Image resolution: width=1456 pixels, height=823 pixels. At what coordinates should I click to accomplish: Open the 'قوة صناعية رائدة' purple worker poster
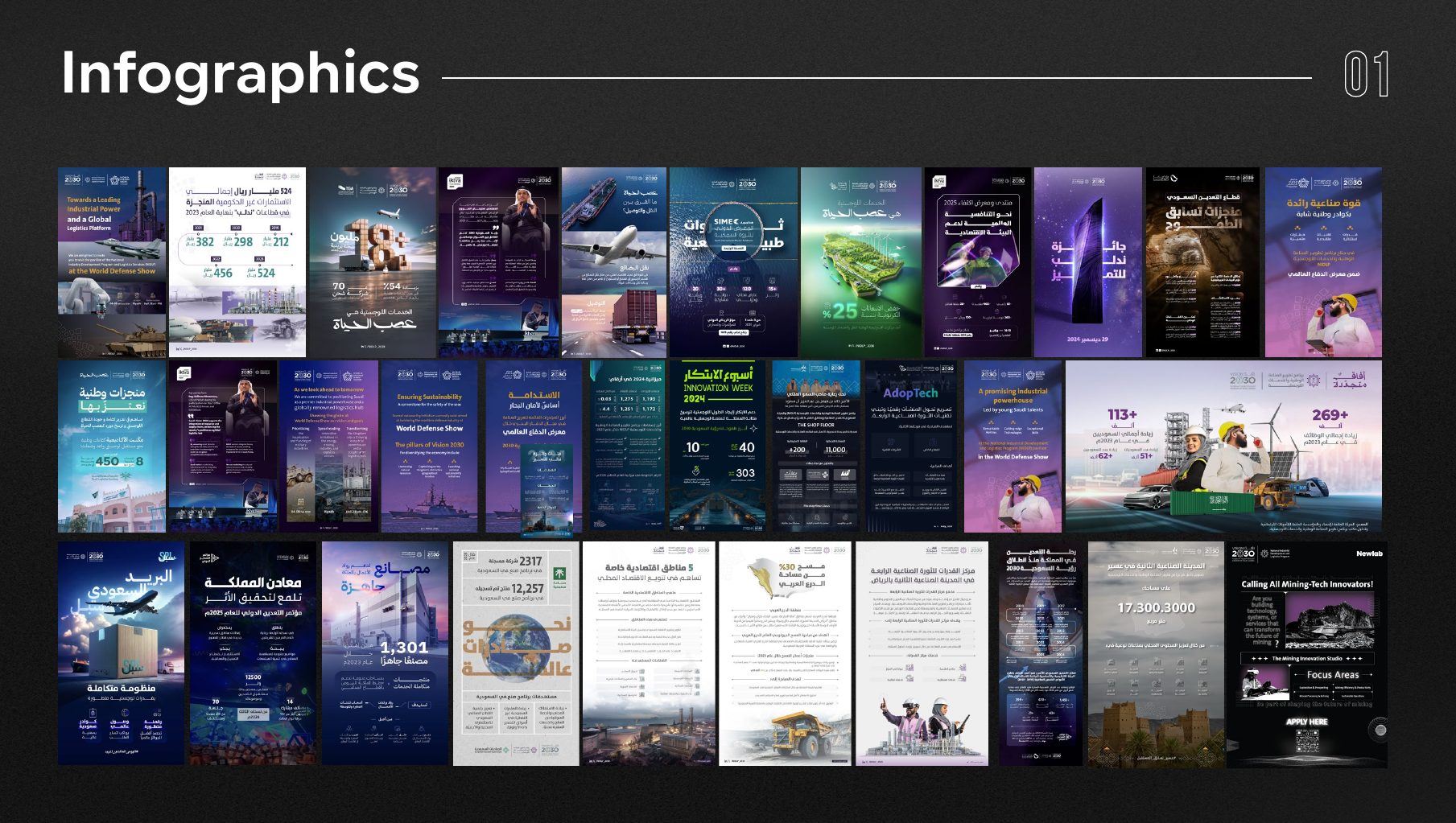click(1323, 262)
